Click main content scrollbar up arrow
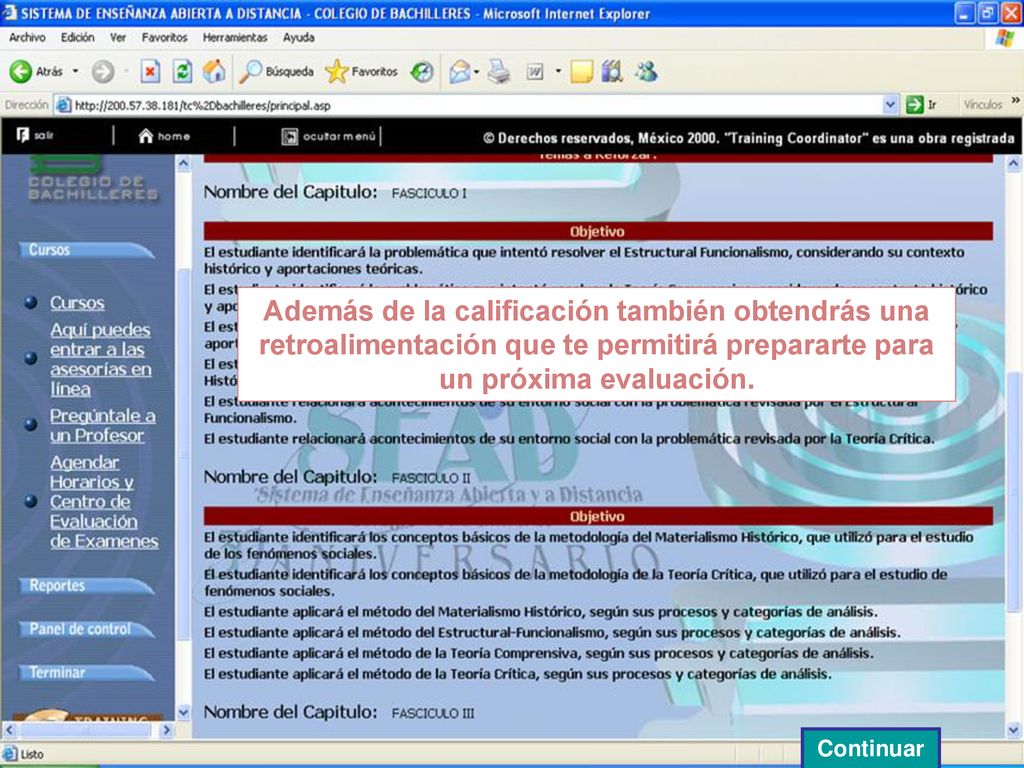Viewport: 1024px width, 768px height. click(x=1014, y=163)
